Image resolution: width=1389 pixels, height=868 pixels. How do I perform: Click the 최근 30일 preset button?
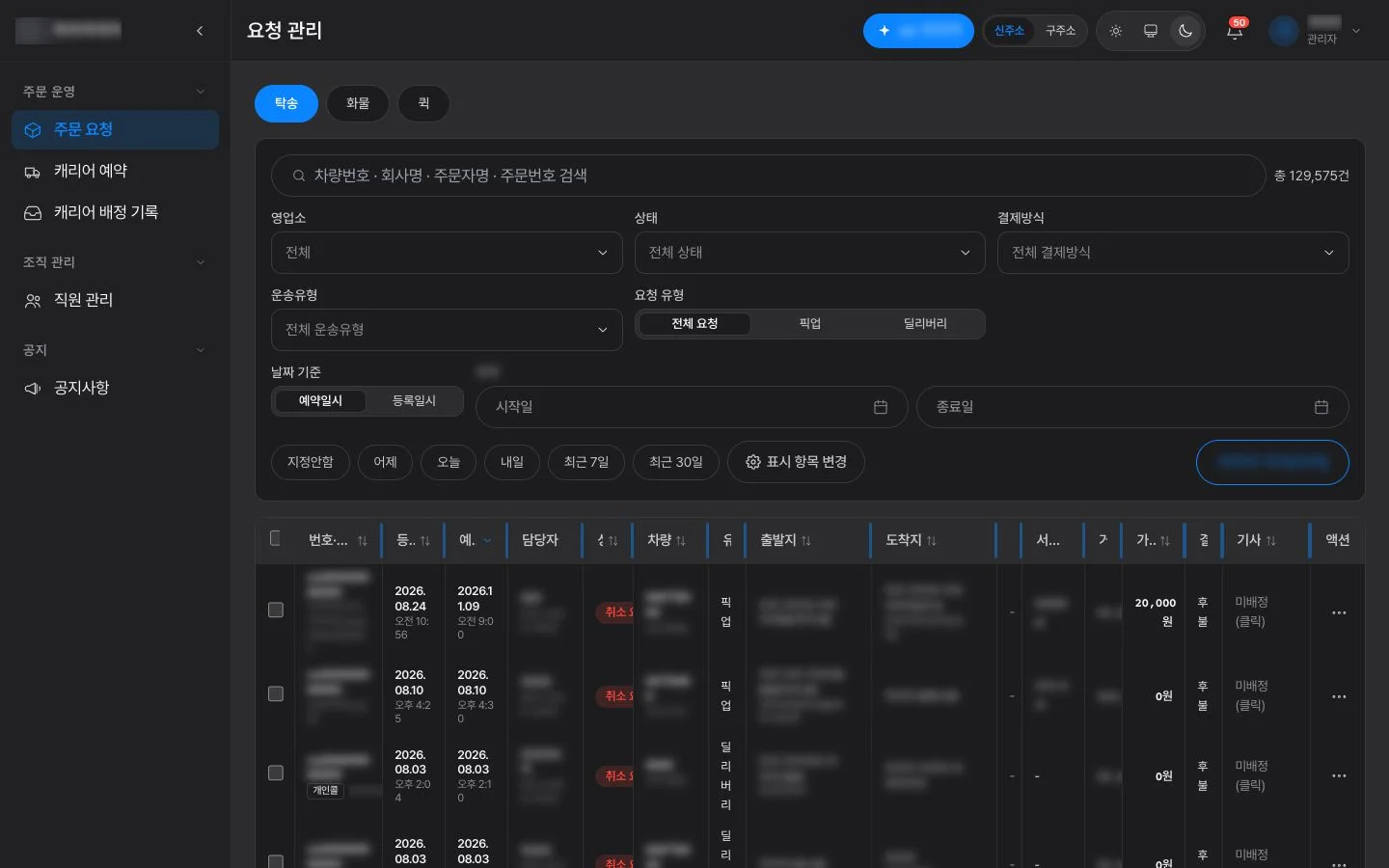pos(676,462)
